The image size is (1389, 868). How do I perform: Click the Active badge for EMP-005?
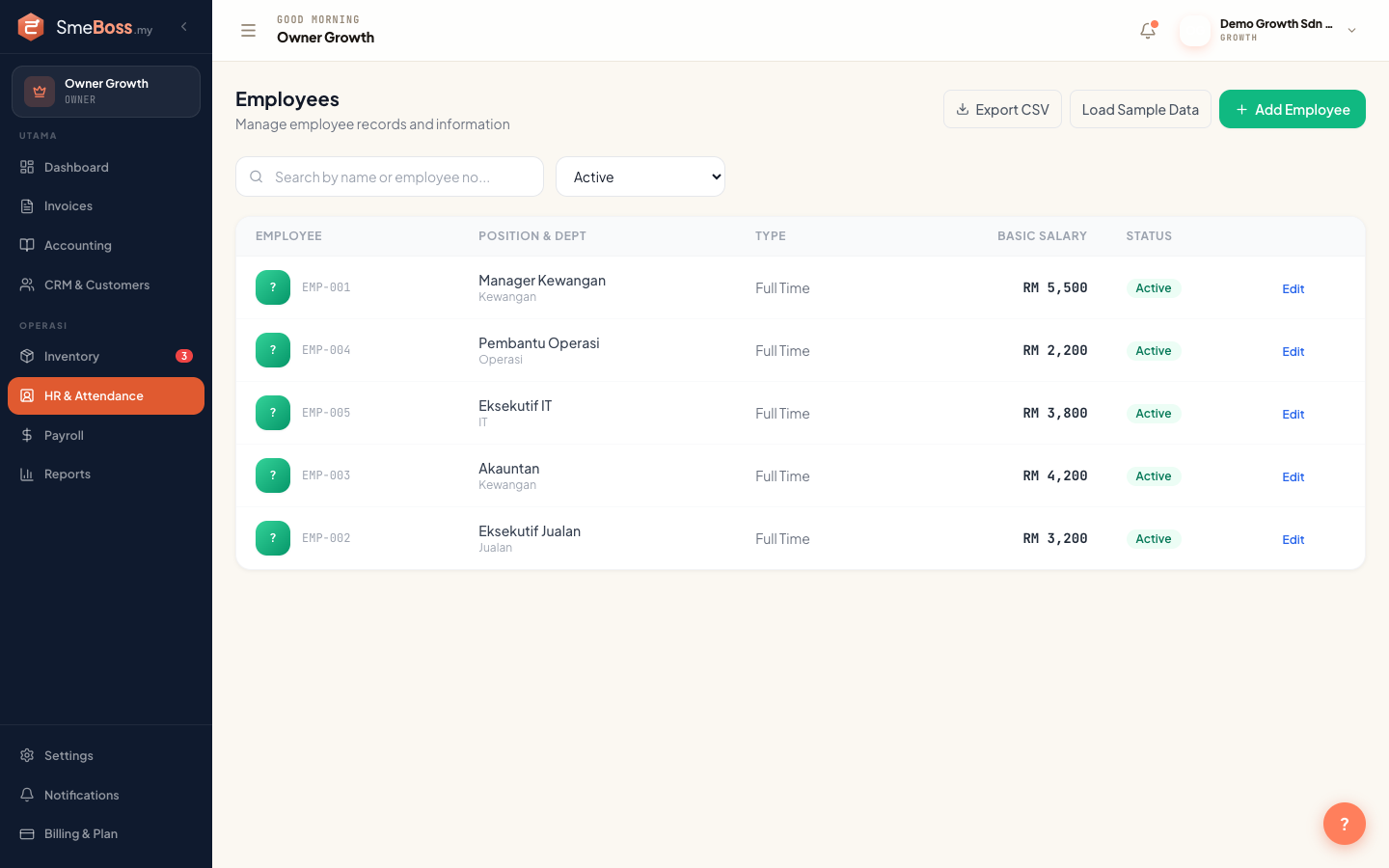click(x=1154, y=414)
